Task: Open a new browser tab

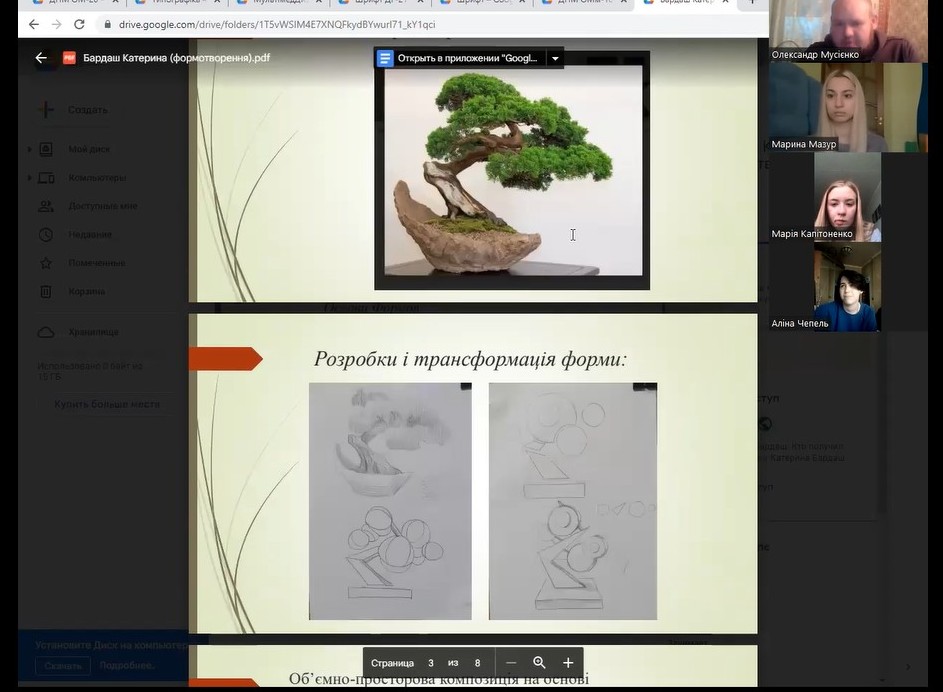Action: click(753, 3)
